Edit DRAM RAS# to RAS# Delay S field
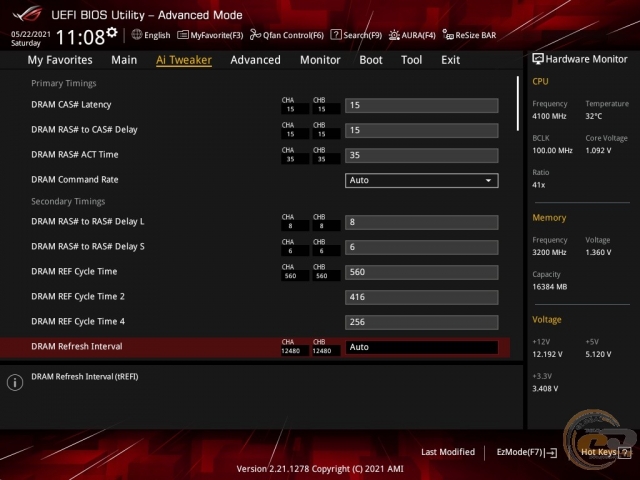 tap(422, 247)
